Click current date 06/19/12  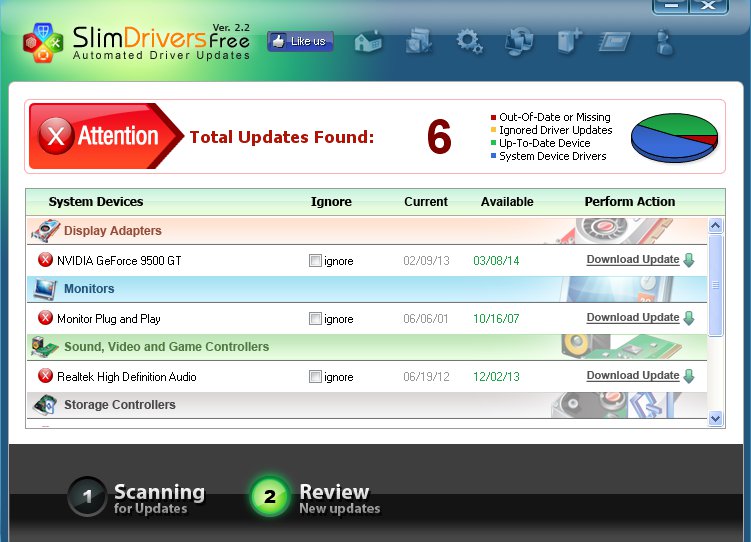click(426, 377)
